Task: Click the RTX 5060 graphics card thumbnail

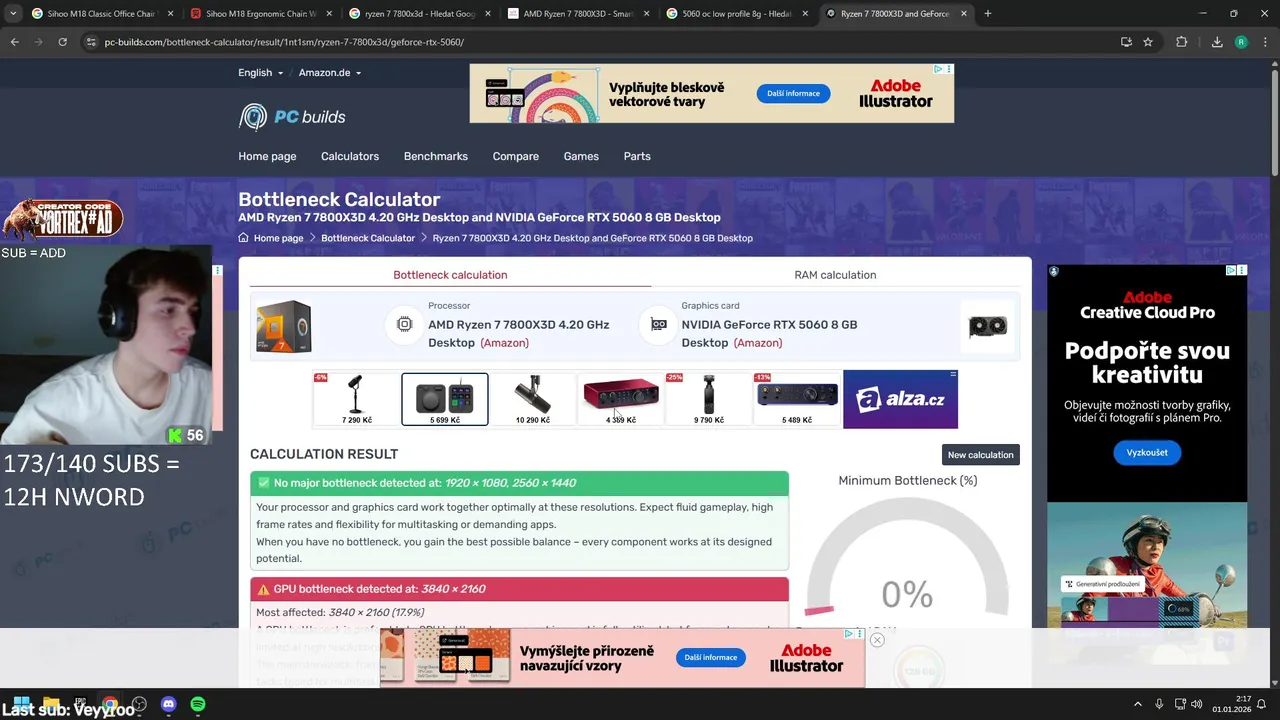Action: (988, 326)
